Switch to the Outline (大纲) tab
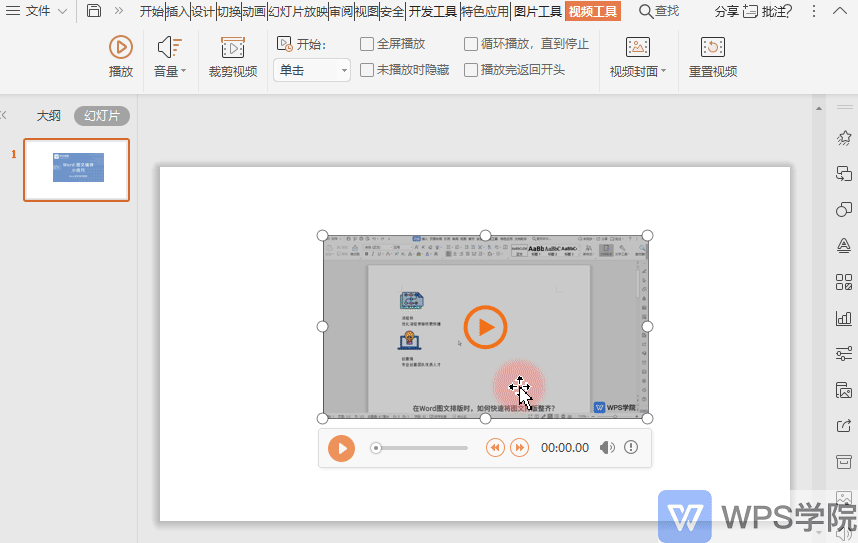The width and height of the screenshot is (858, 543). coord(49,116)
